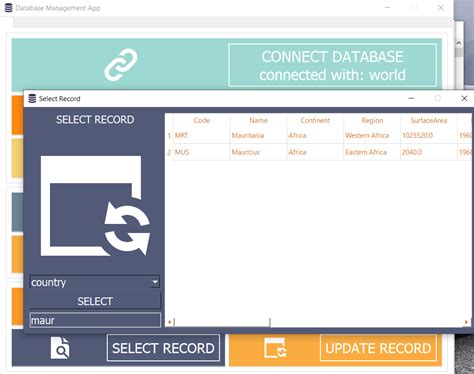Sort by the Name column header
Viewport: 474px width, 374px height.
coord(258,120)
